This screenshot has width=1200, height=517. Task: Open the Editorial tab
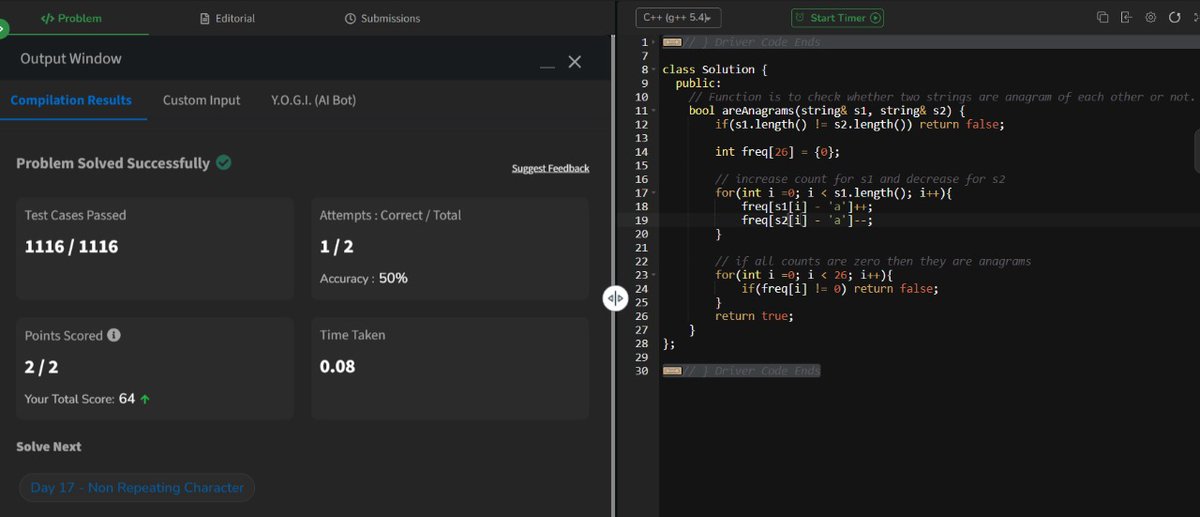point(228,18)
